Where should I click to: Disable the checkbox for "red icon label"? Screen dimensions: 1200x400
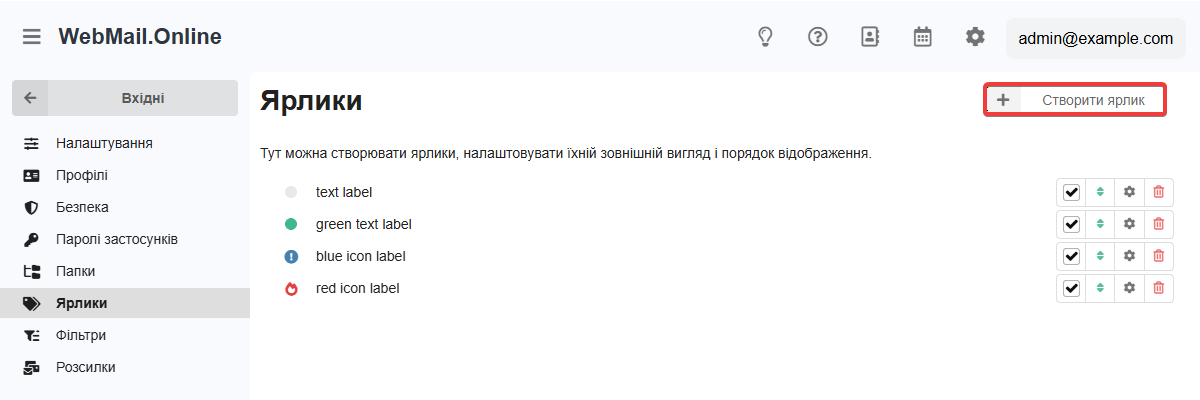pos(1072,288)
